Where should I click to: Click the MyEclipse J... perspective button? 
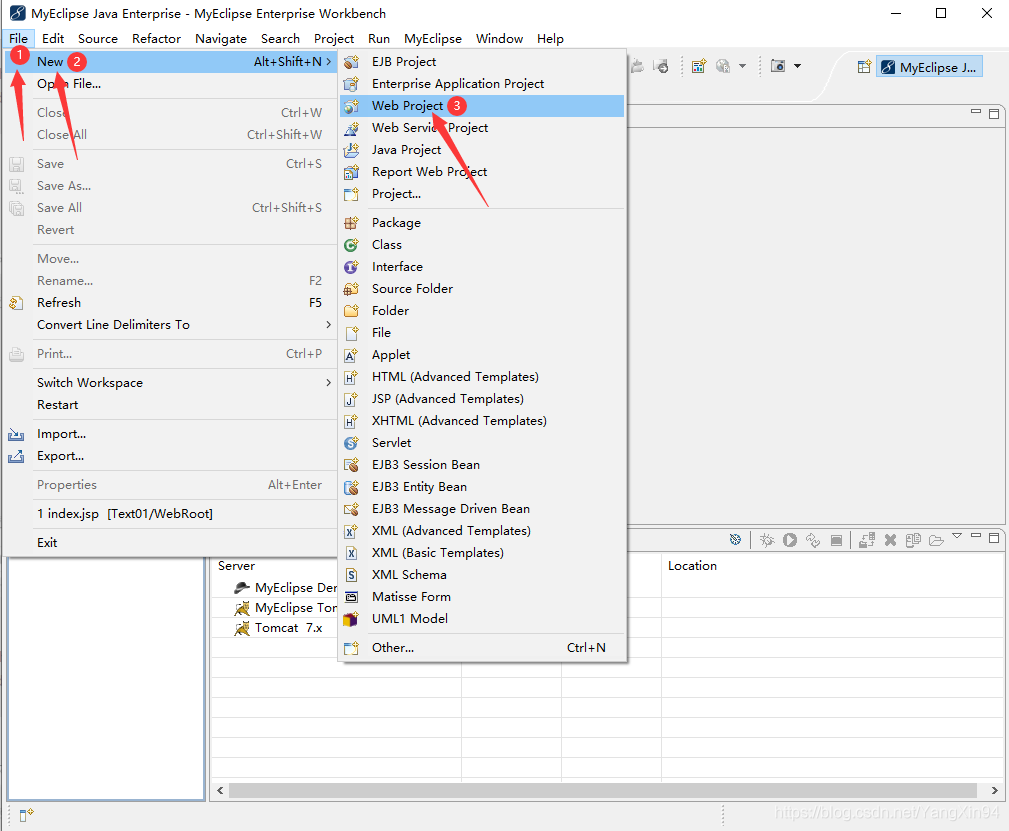(x=929, y=67)
